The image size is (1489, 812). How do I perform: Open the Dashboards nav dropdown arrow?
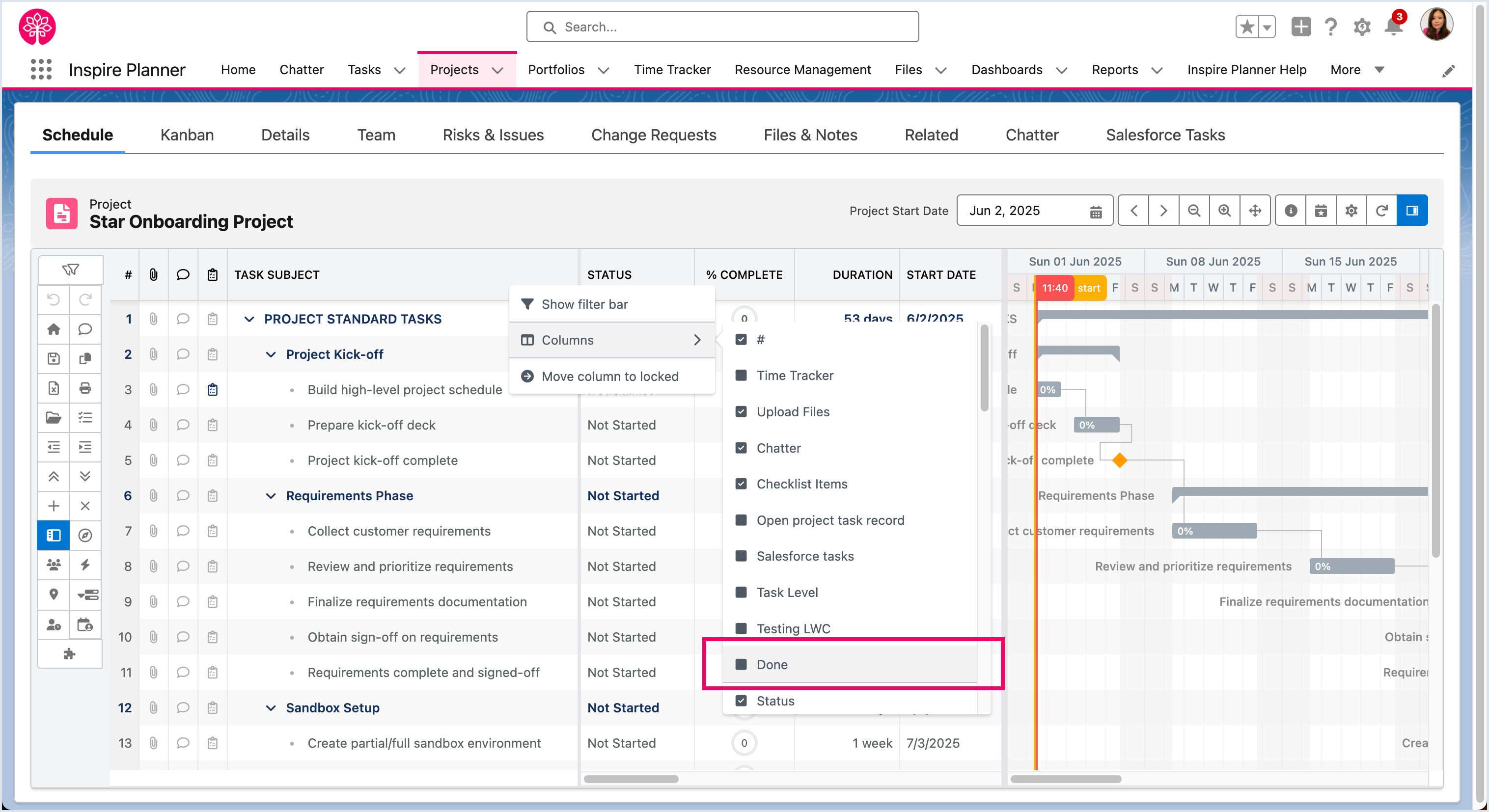[x=1061, y=71]
